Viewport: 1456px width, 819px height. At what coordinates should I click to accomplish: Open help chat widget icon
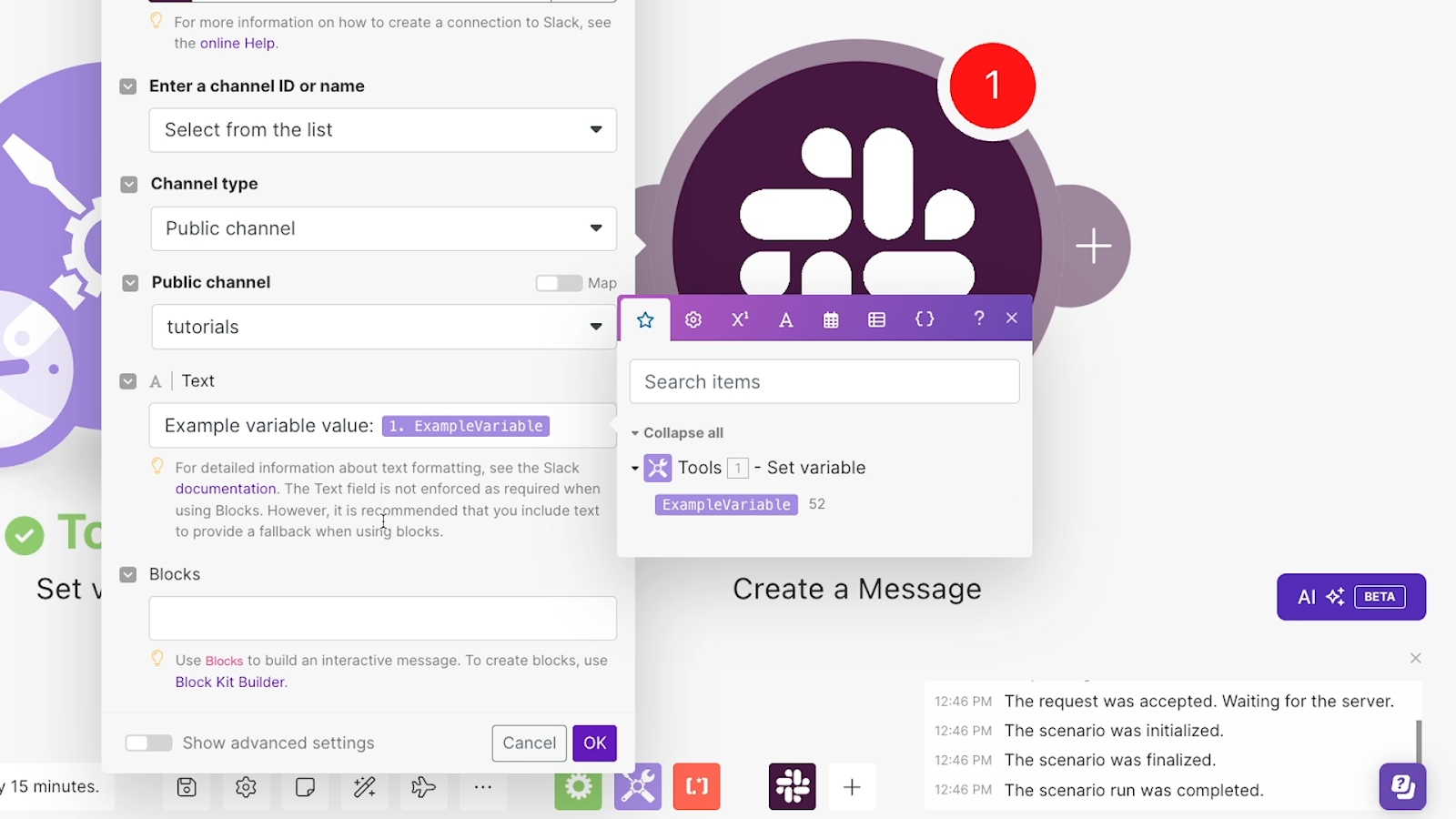1402,786
